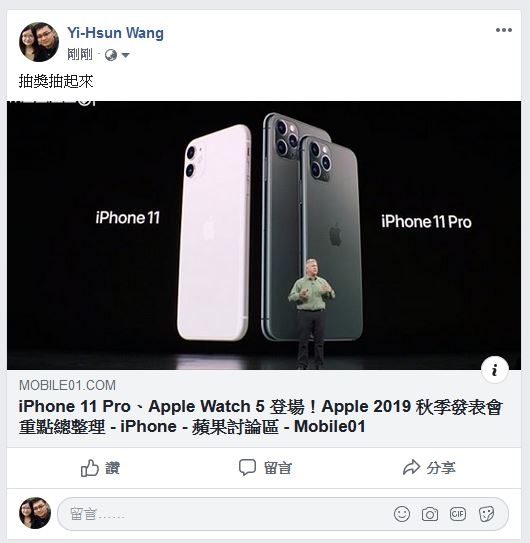Like the post with thumbs-up icon
The width and height of the screenshot is (530, 543).
90,468
